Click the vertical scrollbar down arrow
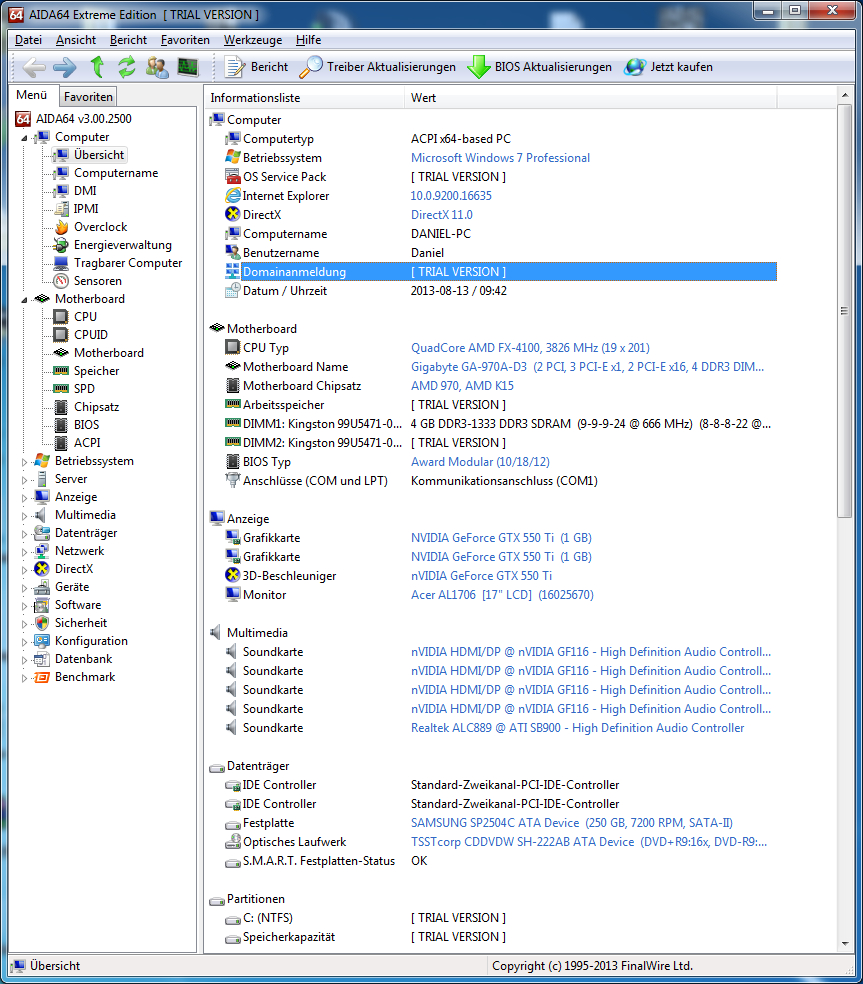Image resolution: width=863 pixels, height=984 pixels. 845,944
